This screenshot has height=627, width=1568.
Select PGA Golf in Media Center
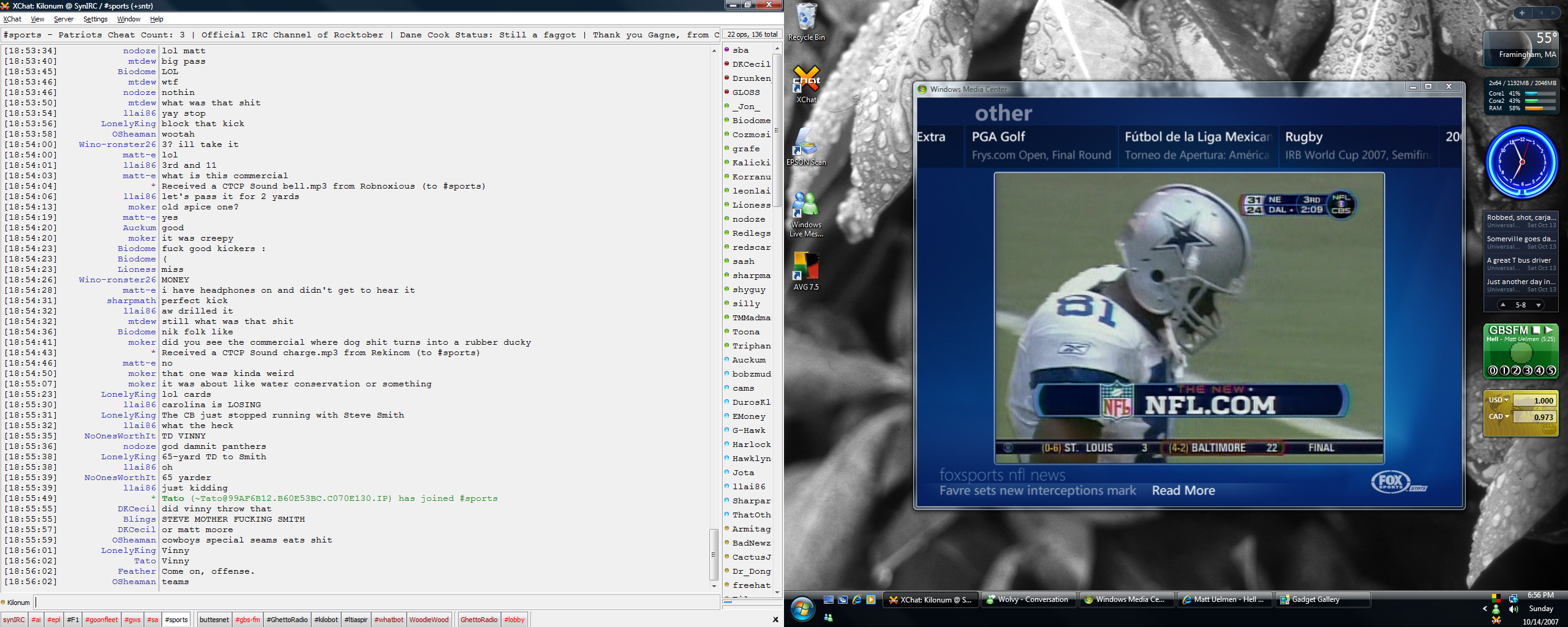point(1041,146)
